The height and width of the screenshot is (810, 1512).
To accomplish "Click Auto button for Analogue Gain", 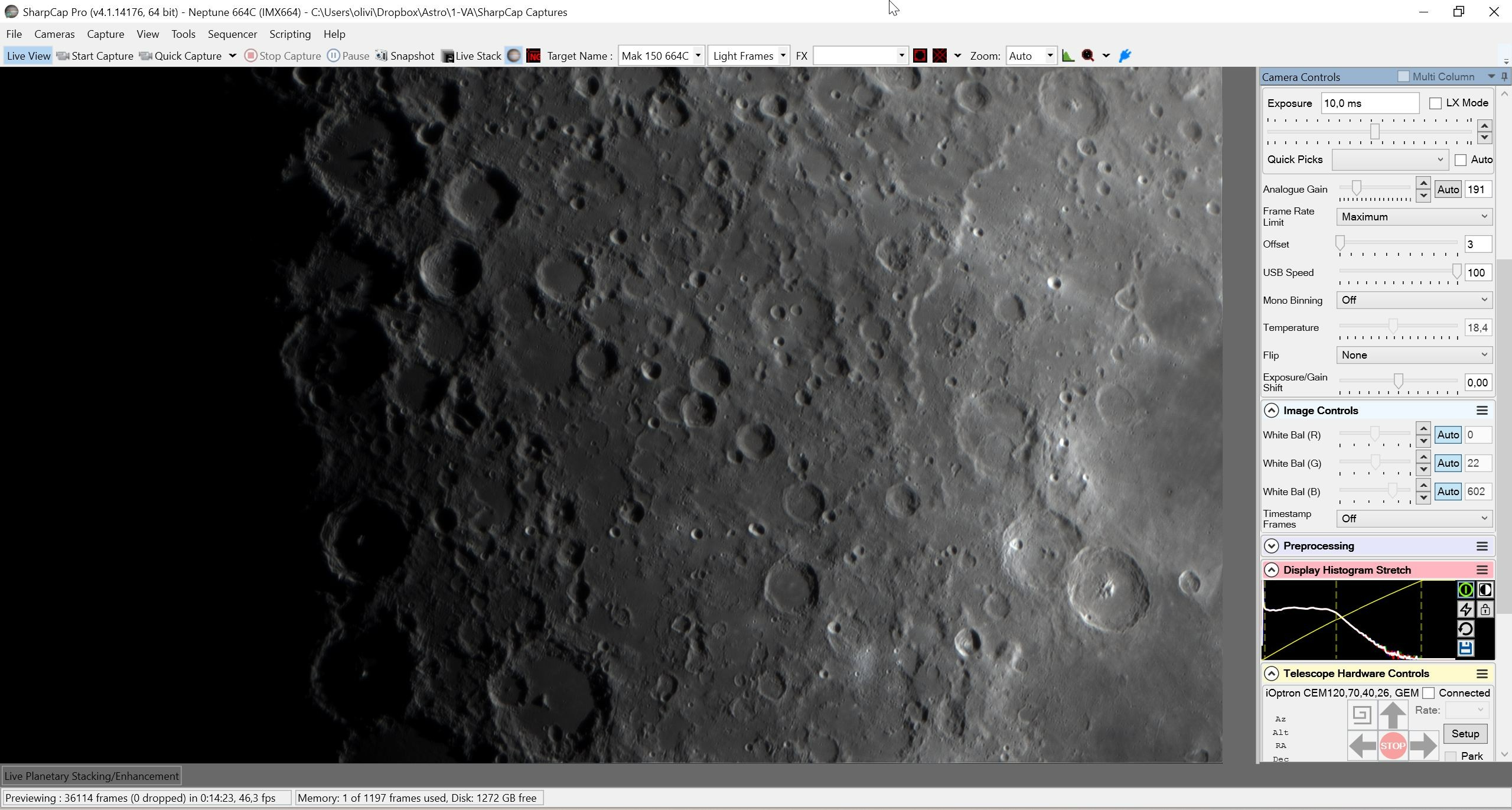I will tap(1448, 190).
